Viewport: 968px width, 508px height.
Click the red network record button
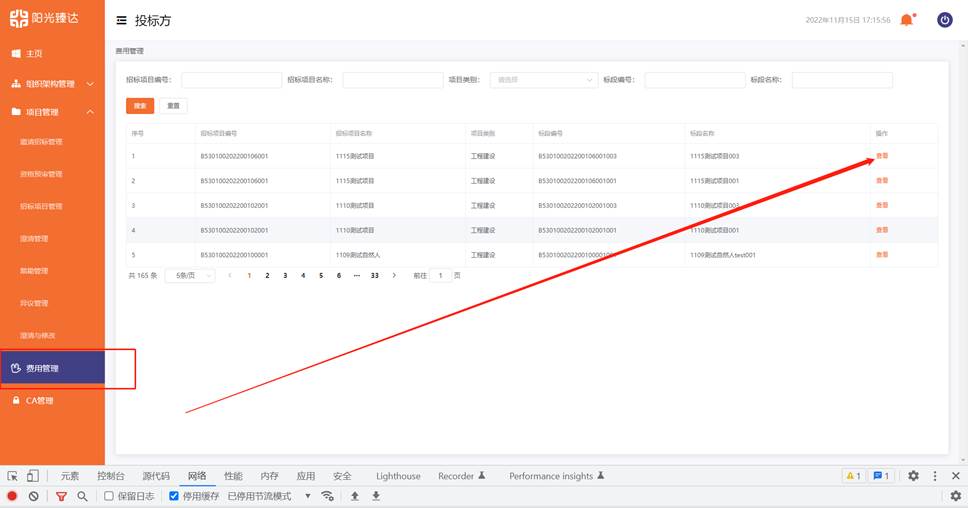12,496
